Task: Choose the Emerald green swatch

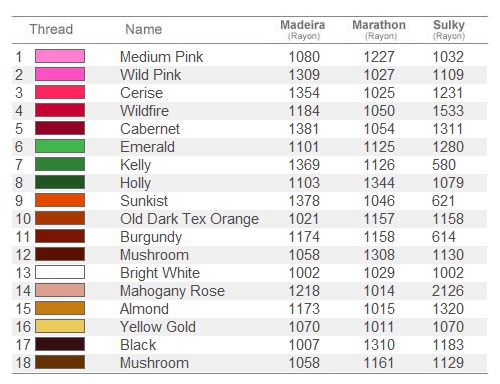Action: tap(60, 146)
